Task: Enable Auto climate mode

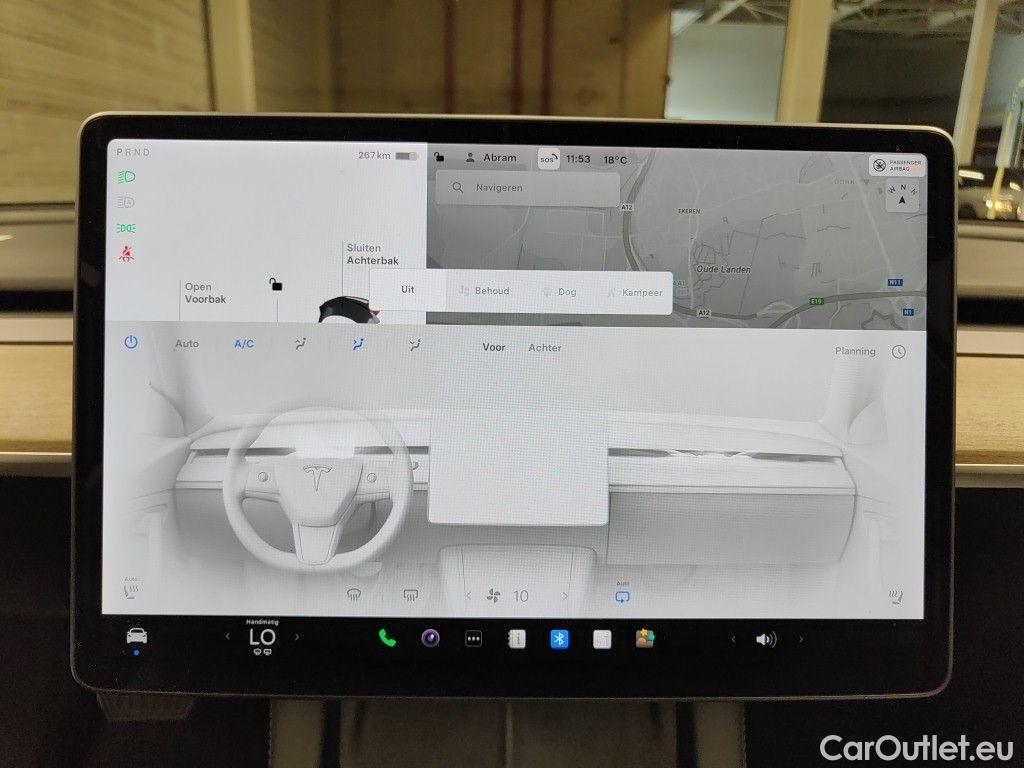Action: 187,343
